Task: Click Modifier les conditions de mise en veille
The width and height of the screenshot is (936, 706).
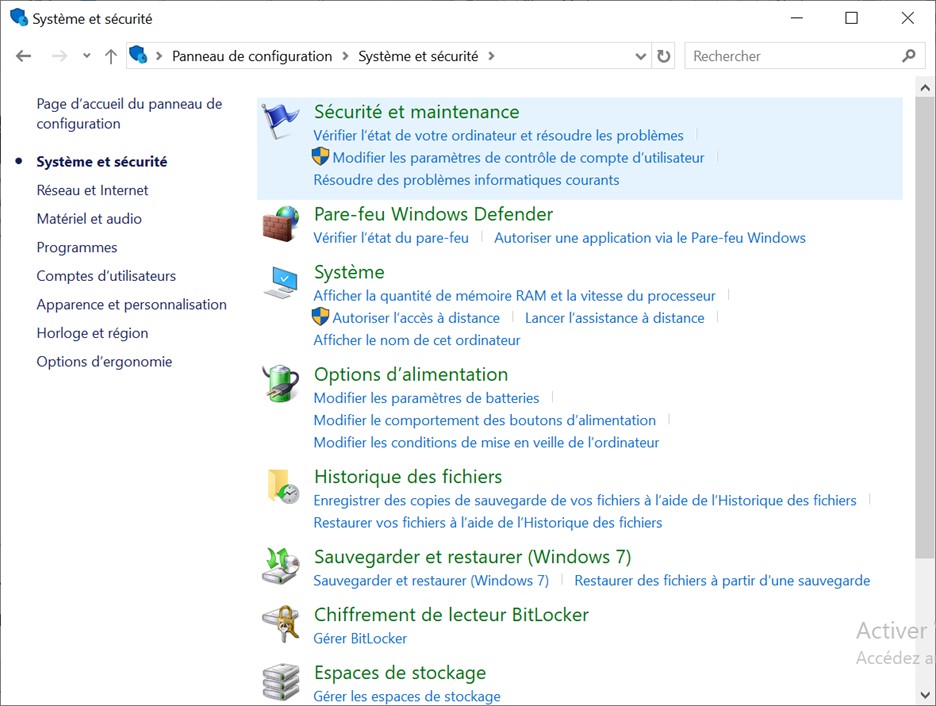Action: [x=486, y=442]
